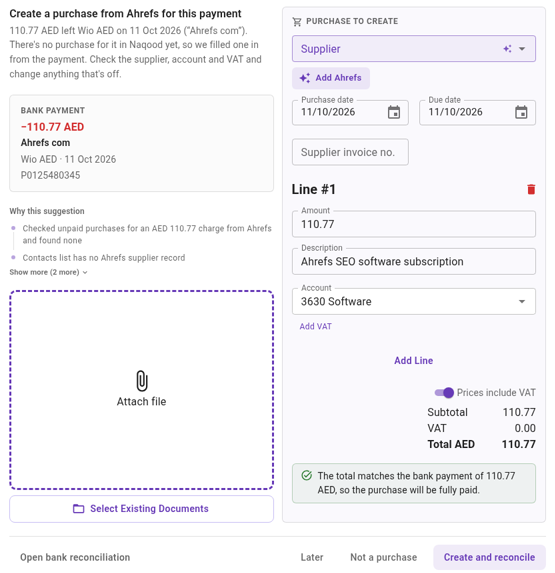
Task: Click 'Contacts list has no Ahrefs supplier record'
Action: pyautogui.click(x=104, y=258)
